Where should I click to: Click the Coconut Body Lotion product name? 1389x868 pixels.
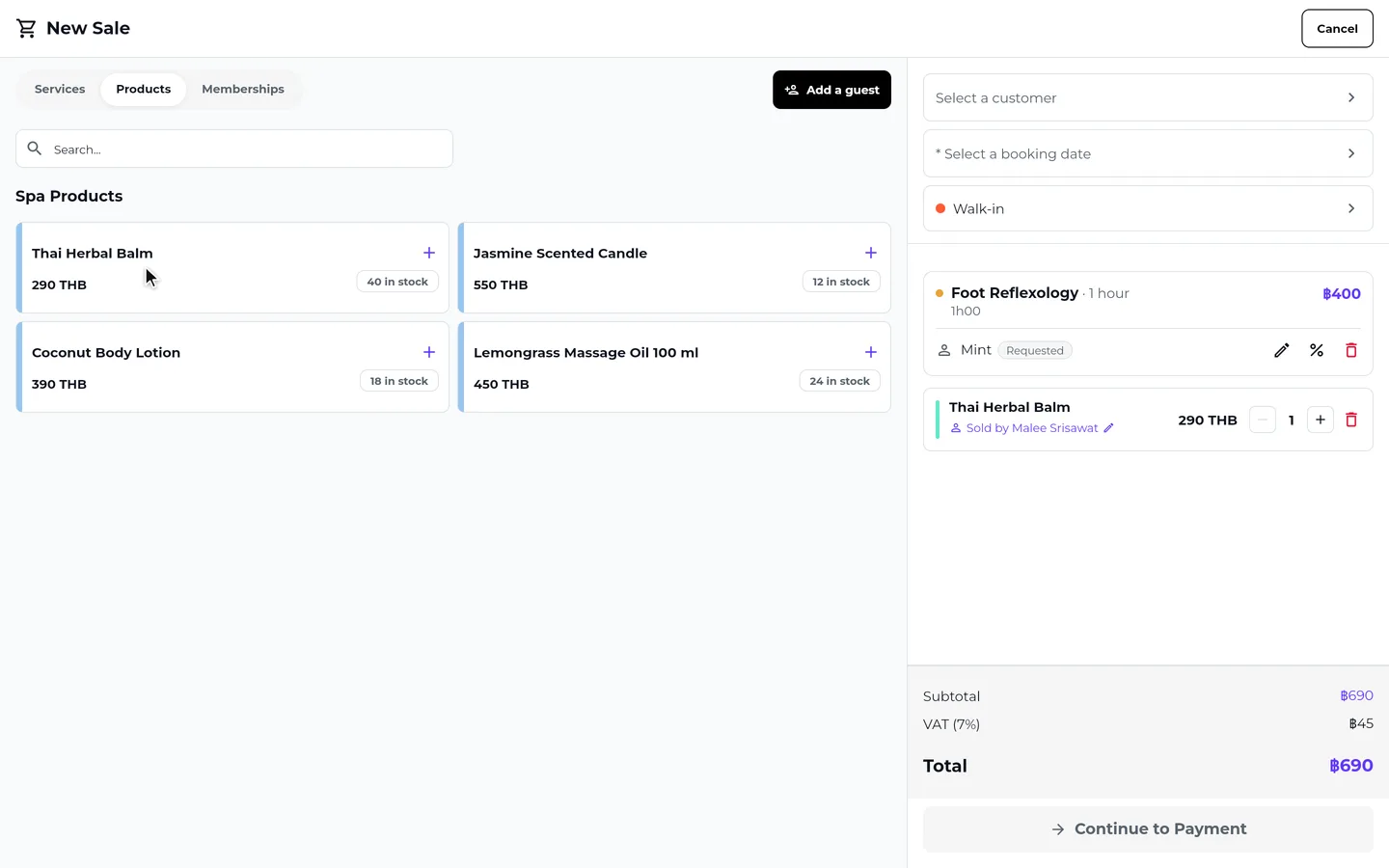[x=106, y=353]
